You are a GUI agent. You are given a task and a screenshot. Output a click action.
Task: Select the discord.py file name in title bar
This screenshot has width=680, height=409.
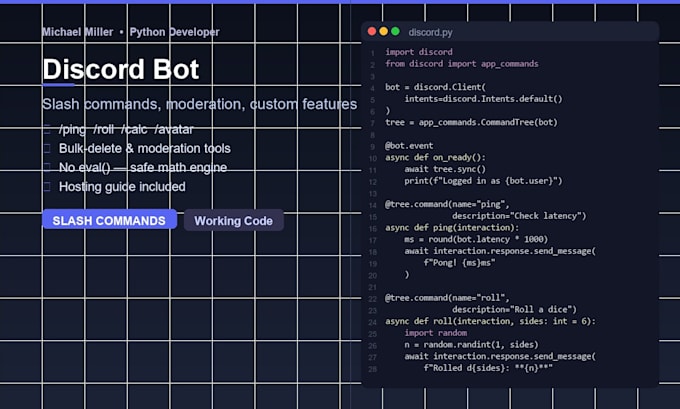(x=430, y=33)
